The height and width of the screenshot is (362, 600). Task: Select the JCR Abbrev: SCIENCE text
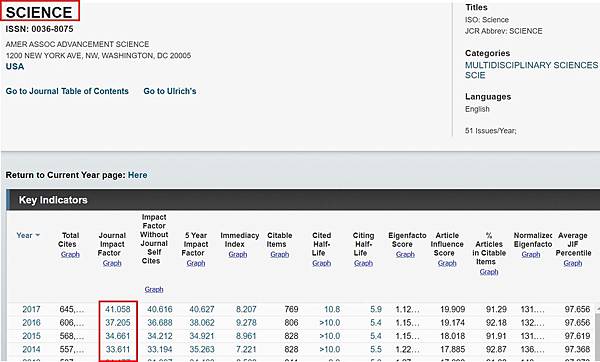pyautogui.click(x=504, y=31)
